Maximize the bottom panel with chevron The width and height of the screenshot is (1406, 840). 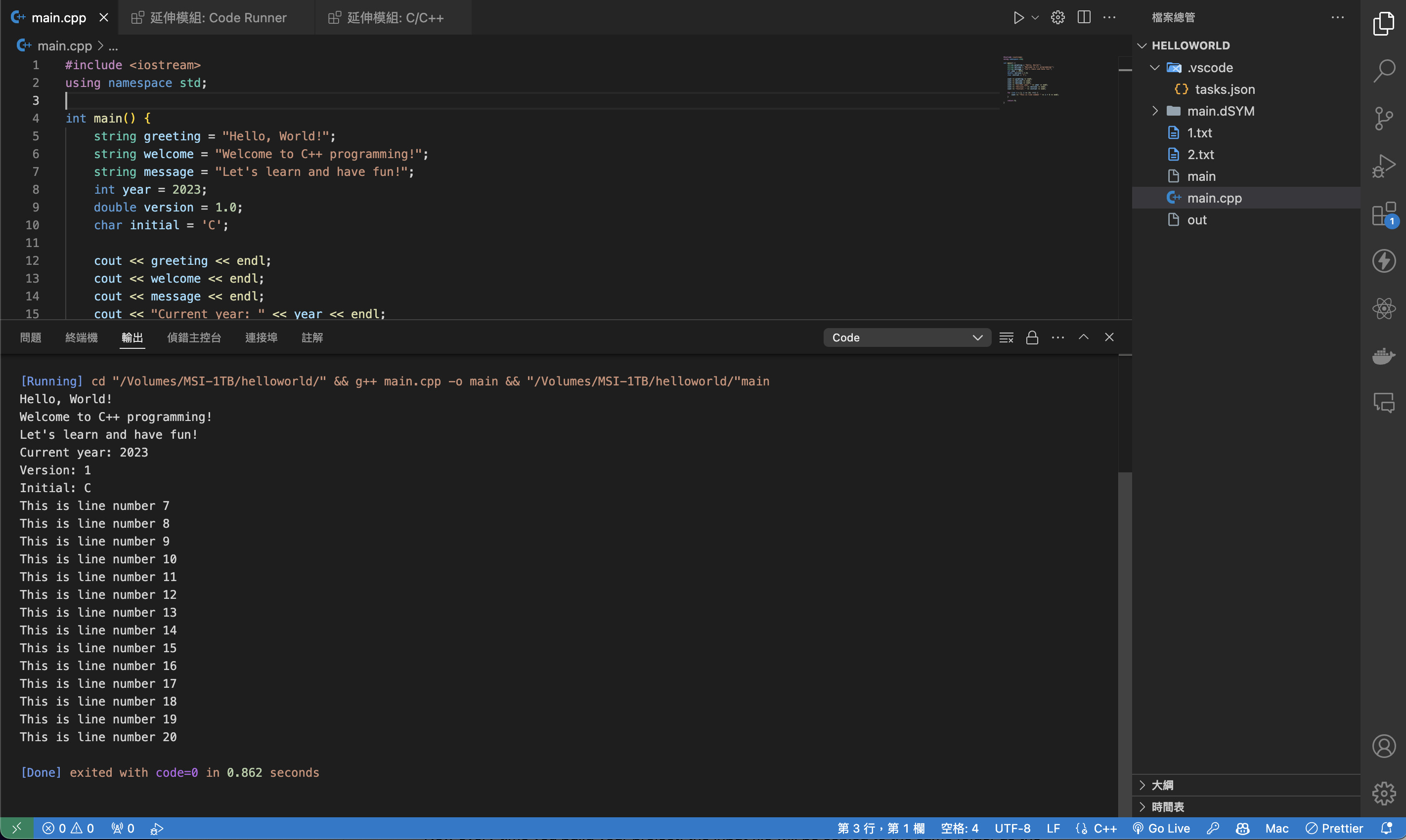pos(1083,337)
